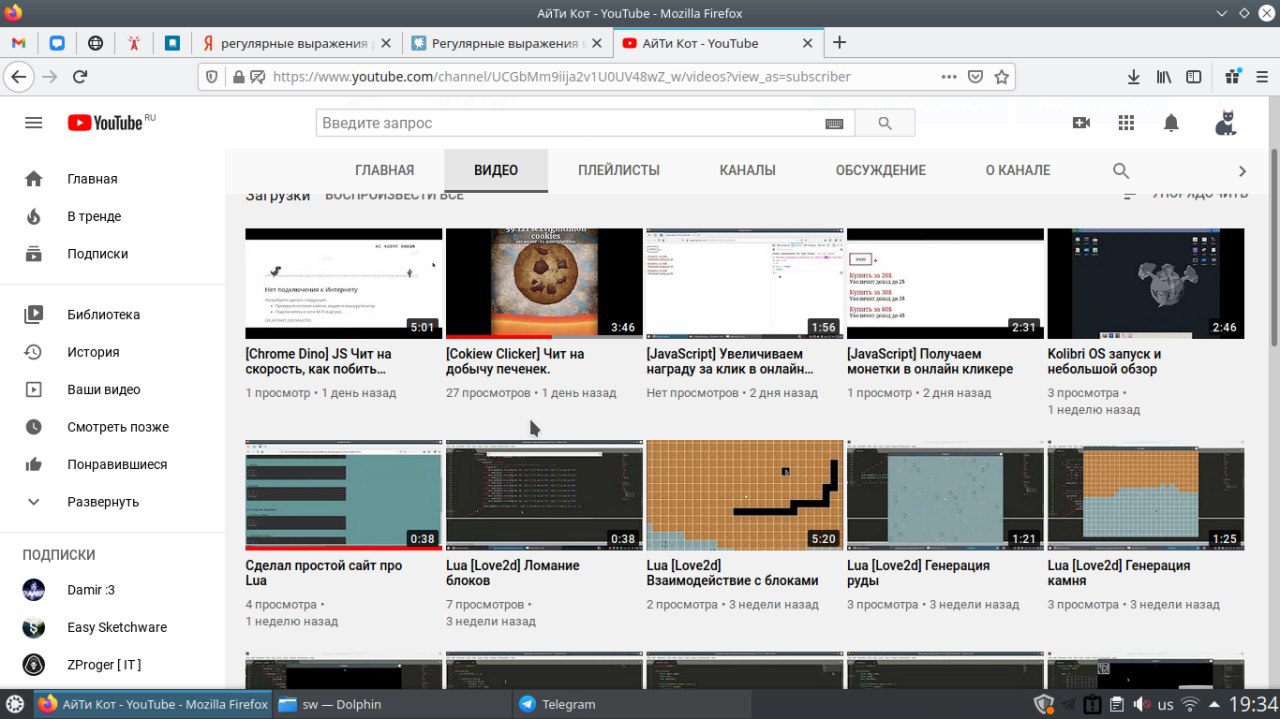Click the channel search magnifier icon
The image size is (1280, 719).
(x=1121, y=171)
